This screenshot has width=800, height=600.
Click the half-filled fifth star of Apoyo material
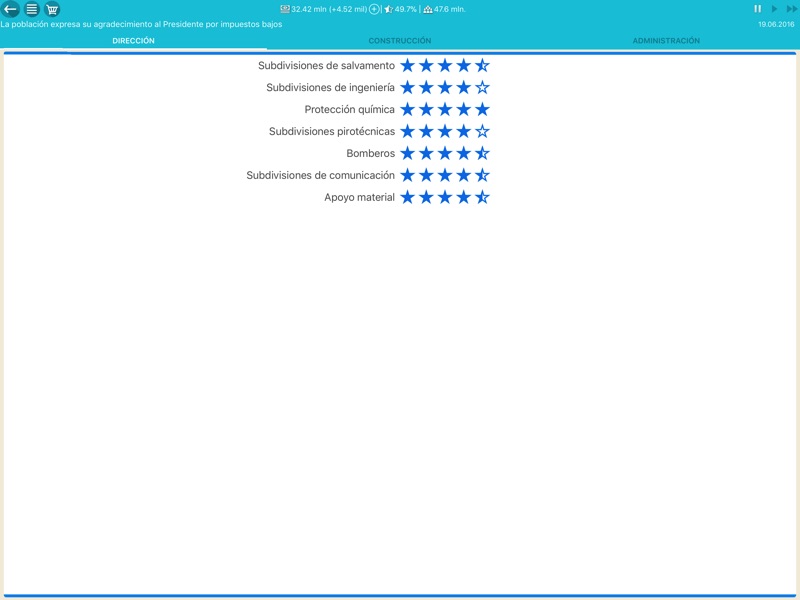click(482, 197)
